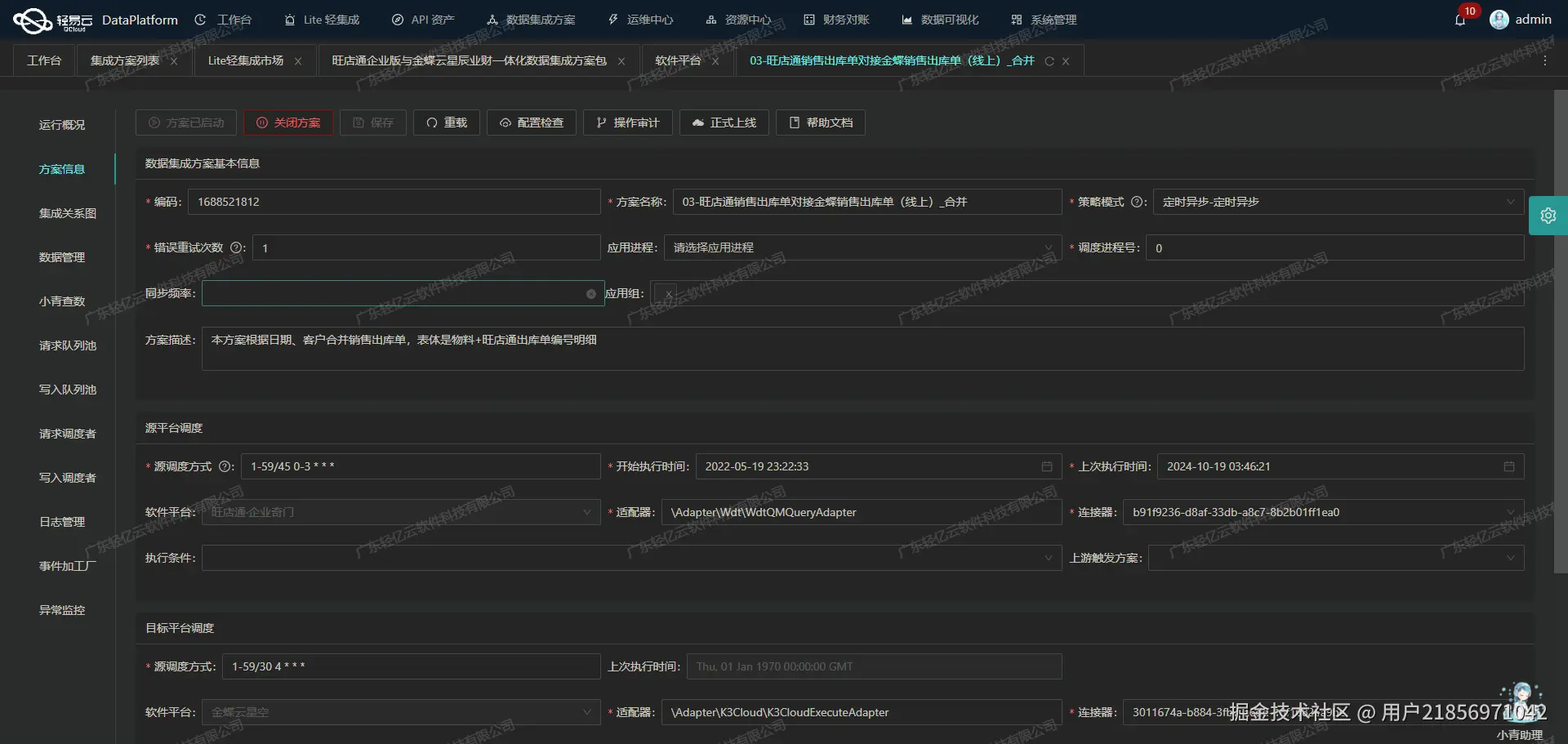Screen dimensions: 1568x744
Task: Open 资源中心 menu
Action: click(739, 20)
